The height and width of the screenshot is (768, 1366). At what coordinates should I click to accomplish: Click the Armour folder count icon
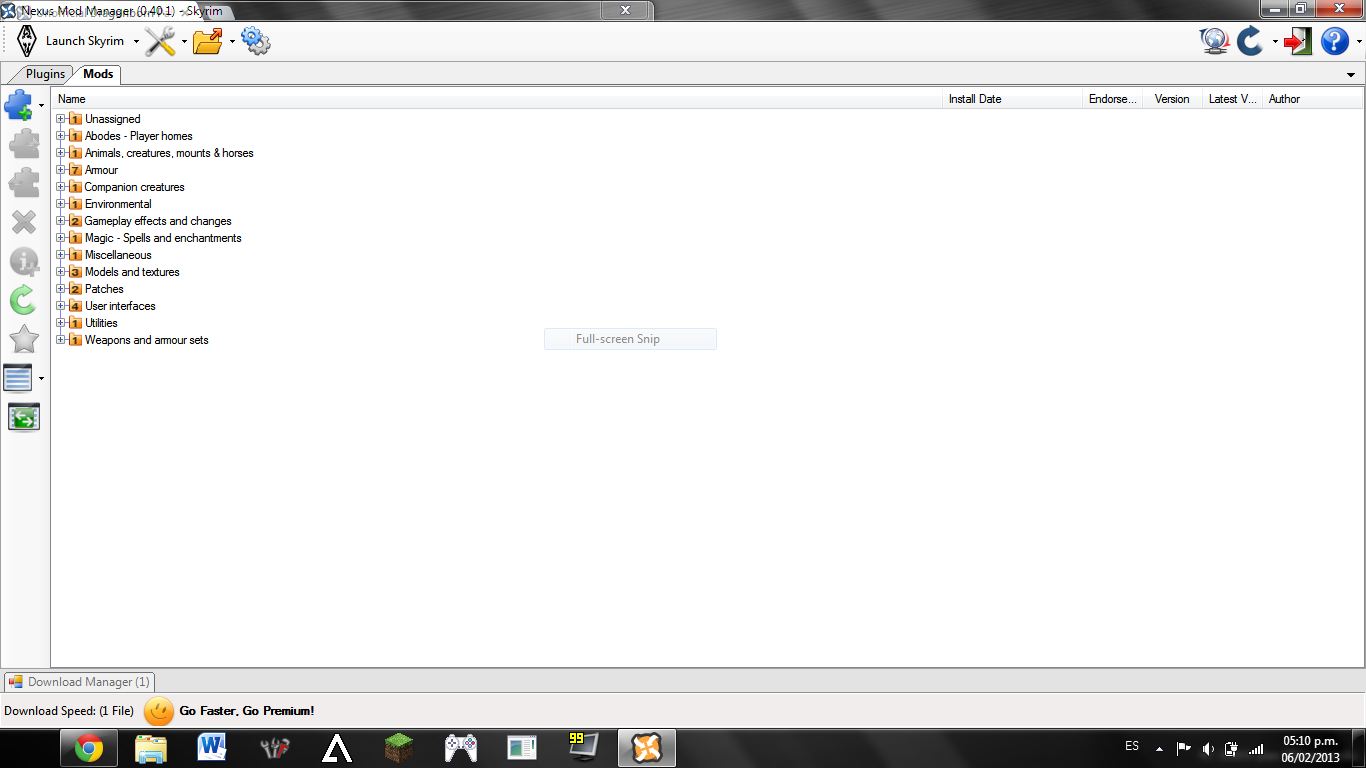pos(75,170)
